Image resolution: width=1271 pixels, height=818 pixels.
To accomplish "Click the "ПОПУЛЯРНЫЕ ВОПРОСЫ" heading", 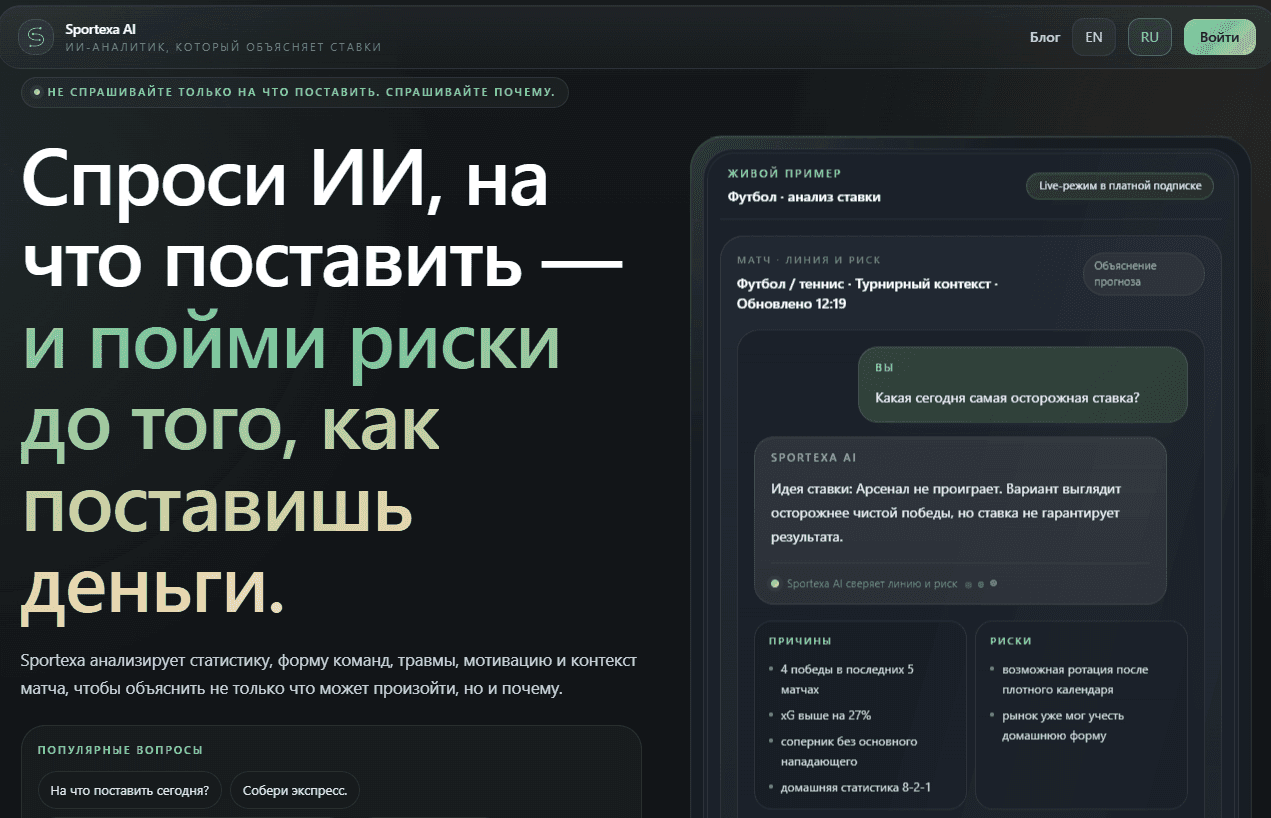I will 120,750.
